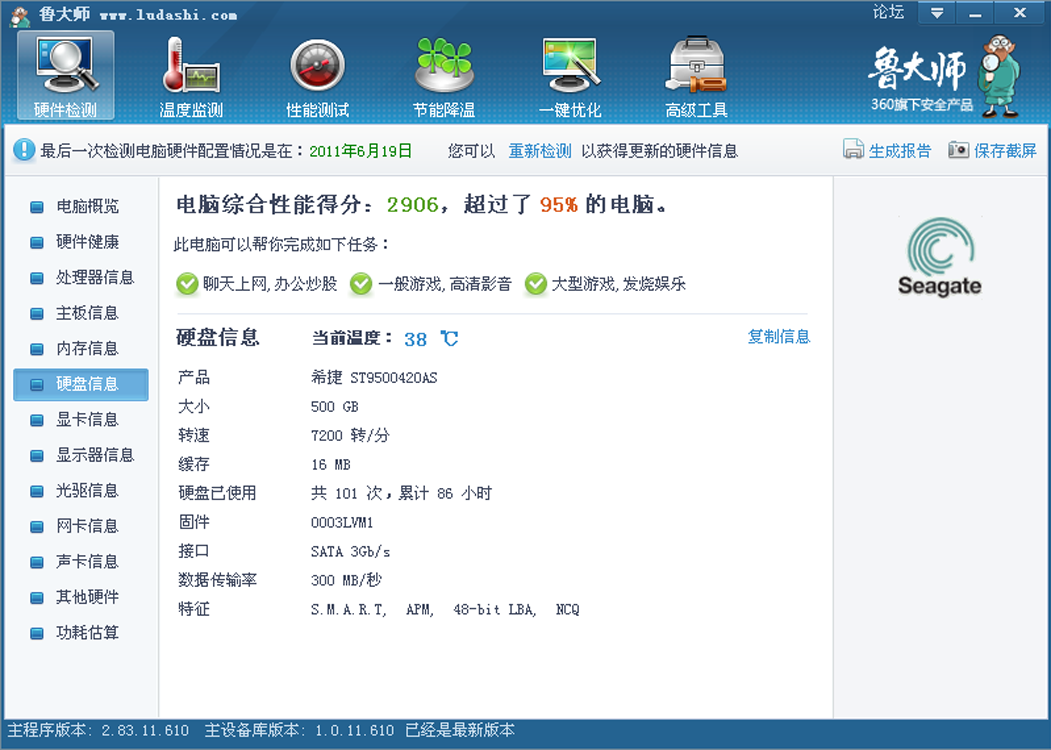1051x750 pixels.
Task: Click green check beside 一般游戏,高清影音
Action: coord(361,284)
